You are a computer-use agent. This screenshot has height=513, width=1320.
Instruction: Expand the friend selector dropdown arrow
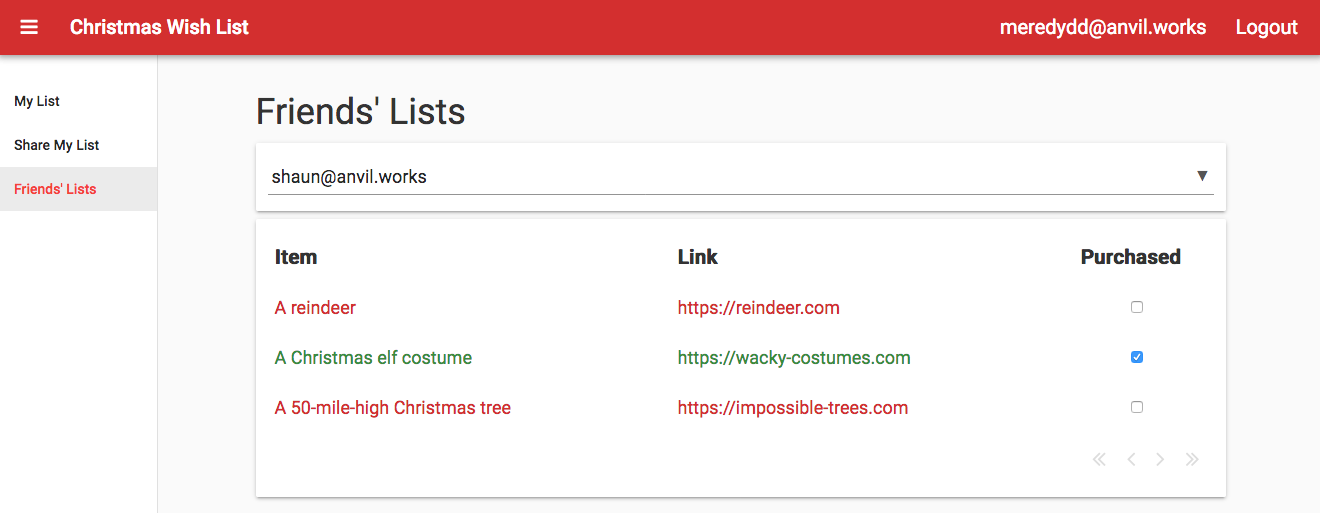pos(1202,176)
